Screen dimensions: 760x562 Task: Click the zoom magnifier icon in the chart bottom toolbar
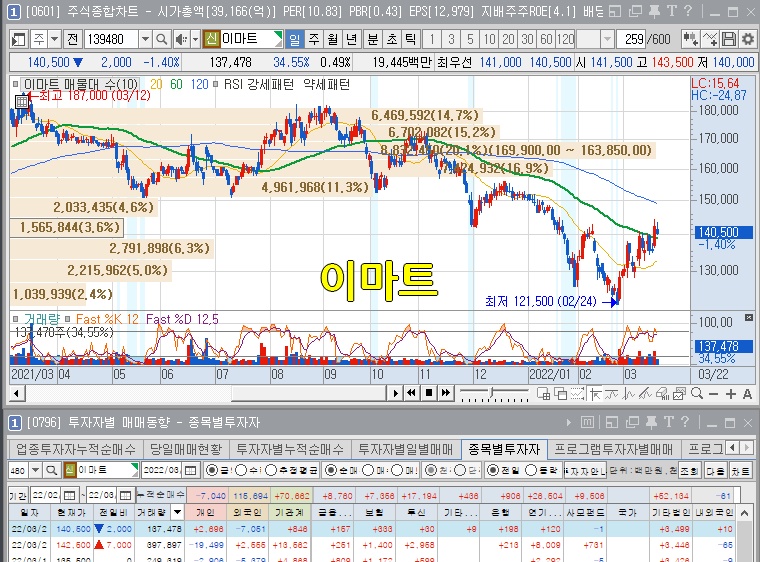pos(697,393)
